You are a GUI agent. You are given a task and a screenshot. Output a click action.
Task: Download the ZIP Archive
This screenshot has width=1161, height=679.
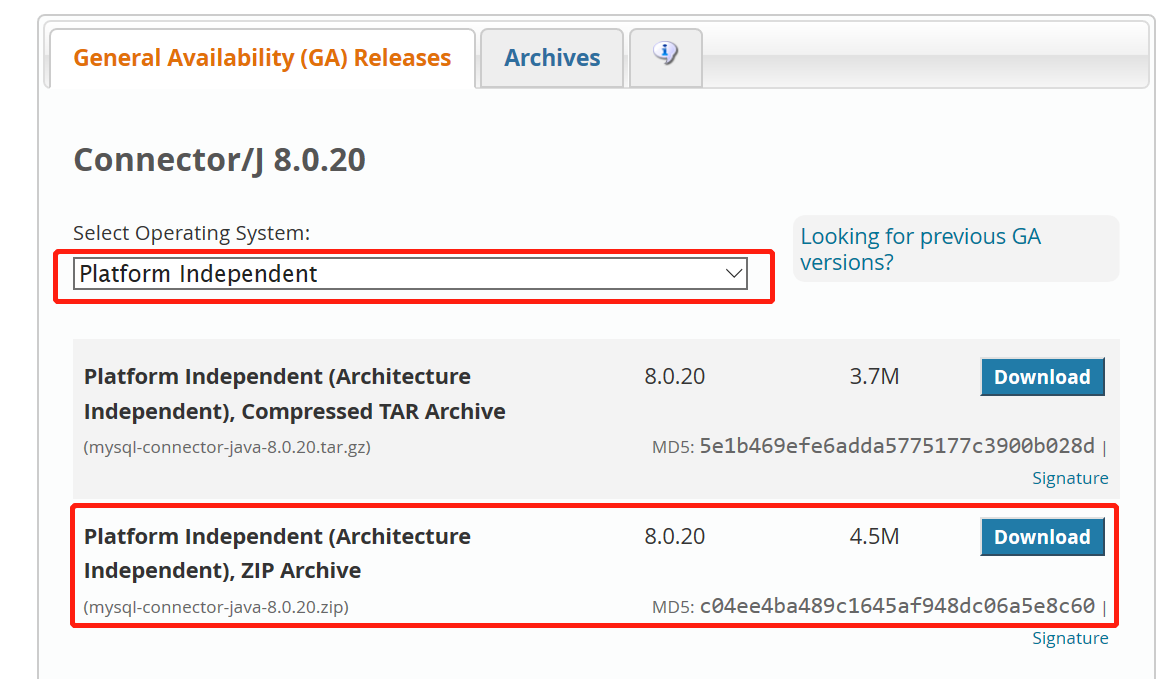click(x=1042, y=537)
